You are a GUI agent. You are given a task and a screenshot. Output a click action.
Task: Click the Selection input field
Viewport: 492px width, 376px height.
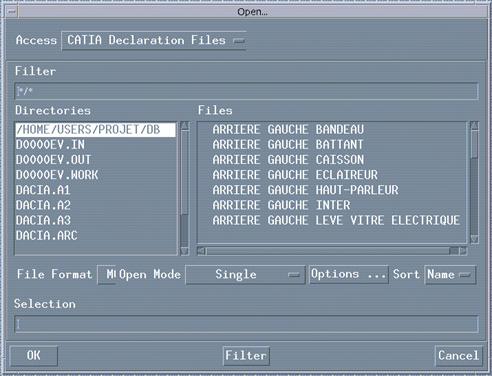pos(246,324)
